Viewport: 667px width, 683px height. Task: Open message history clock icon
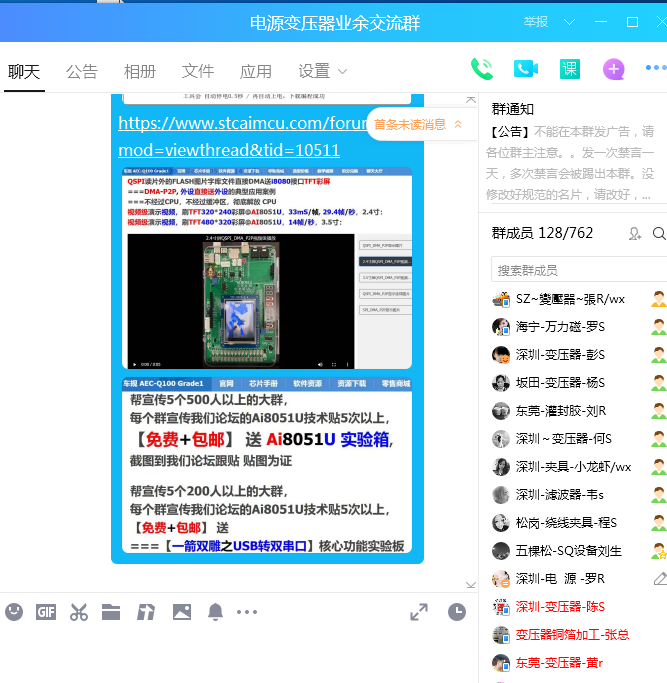pos(457,612)
